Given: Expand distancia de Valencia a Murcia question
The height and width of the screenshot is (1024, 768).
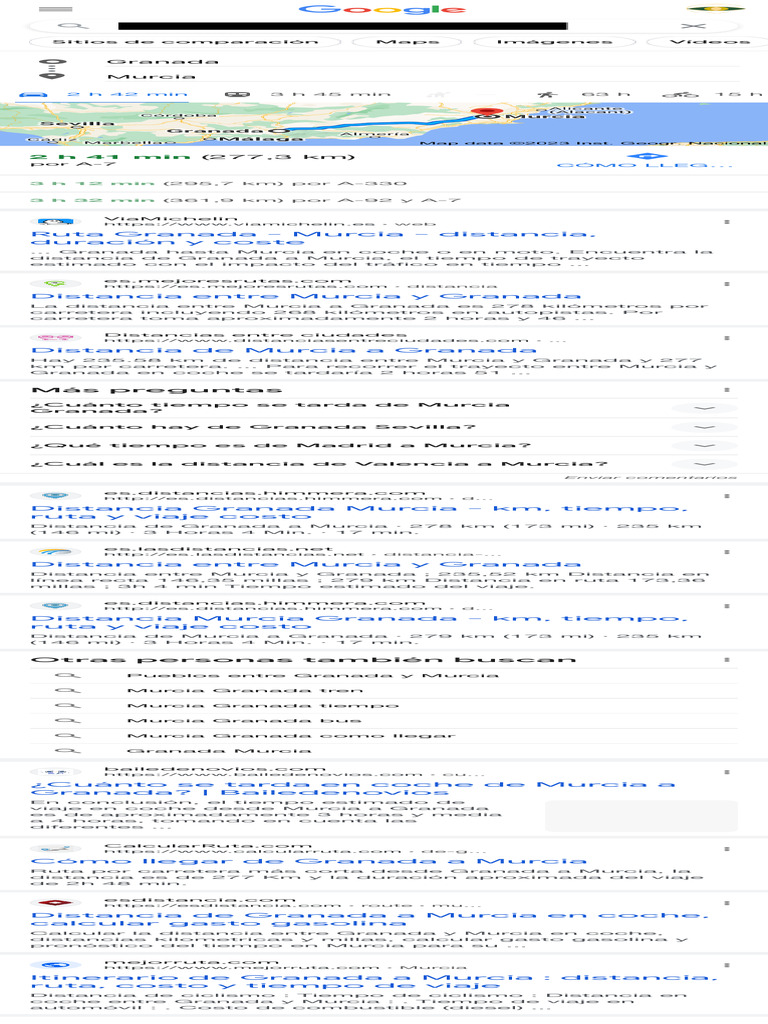Looking at the screenshot, I should click(384, 464).
